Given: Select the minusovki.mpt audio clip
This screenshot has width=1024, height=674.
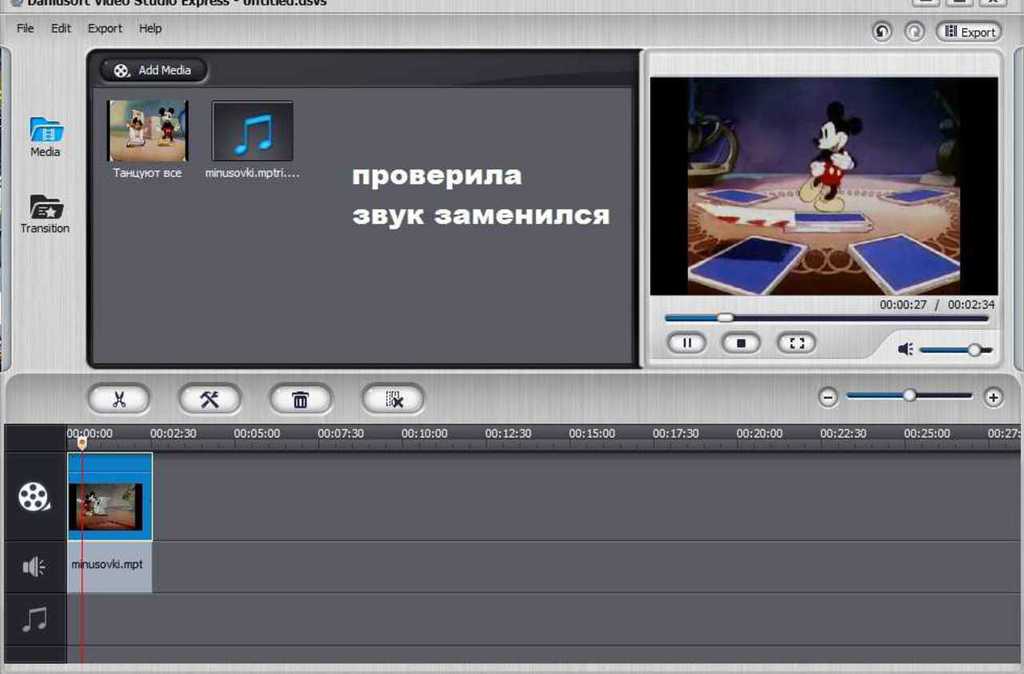Looking at the screenshot, I should (110, 566).
